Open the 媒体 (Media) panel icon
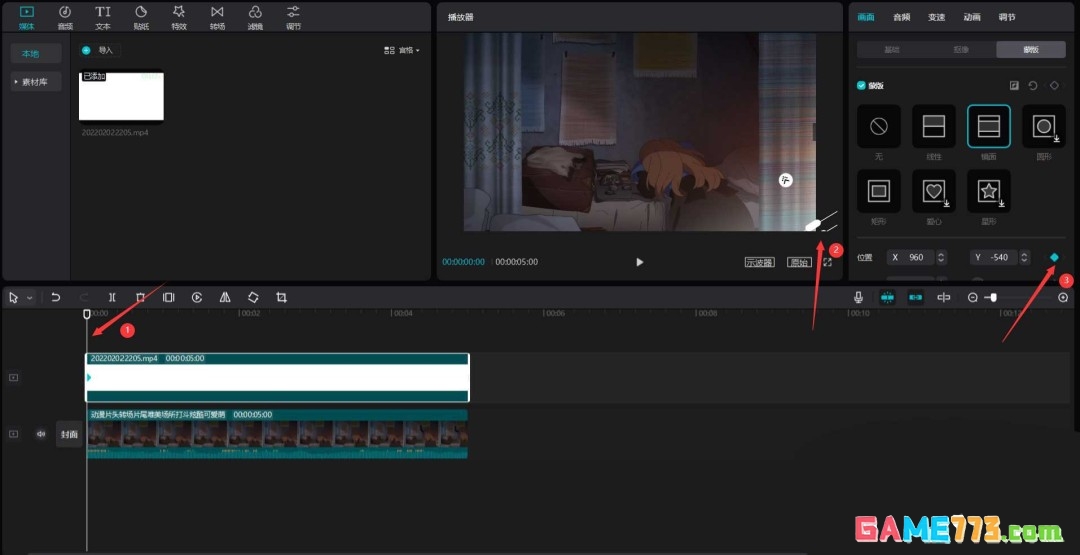The image size is (1080, 555). [x=26, y=17]
